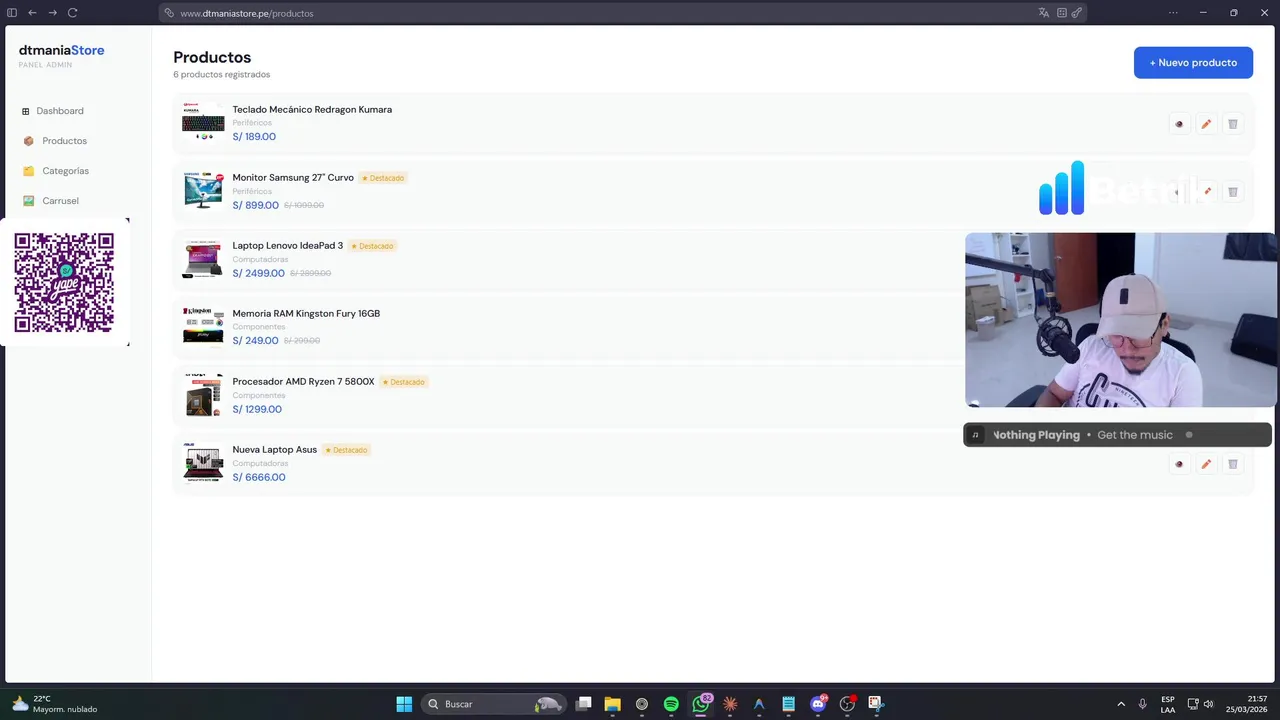Select 'Procesador AMD Ryzen 7 5800X' title
The image size is (1280, 720).
coord(303,381)
